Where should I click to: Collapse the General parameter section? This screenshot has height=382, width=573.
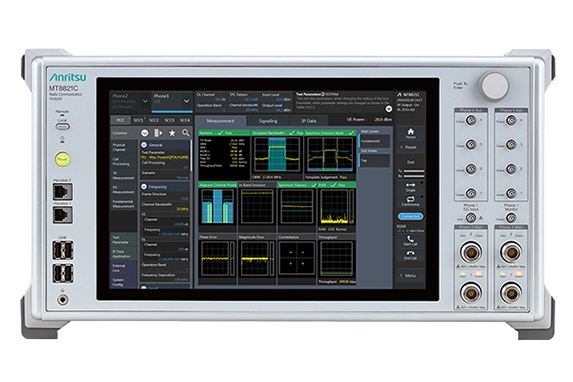[x=144, y=145]
